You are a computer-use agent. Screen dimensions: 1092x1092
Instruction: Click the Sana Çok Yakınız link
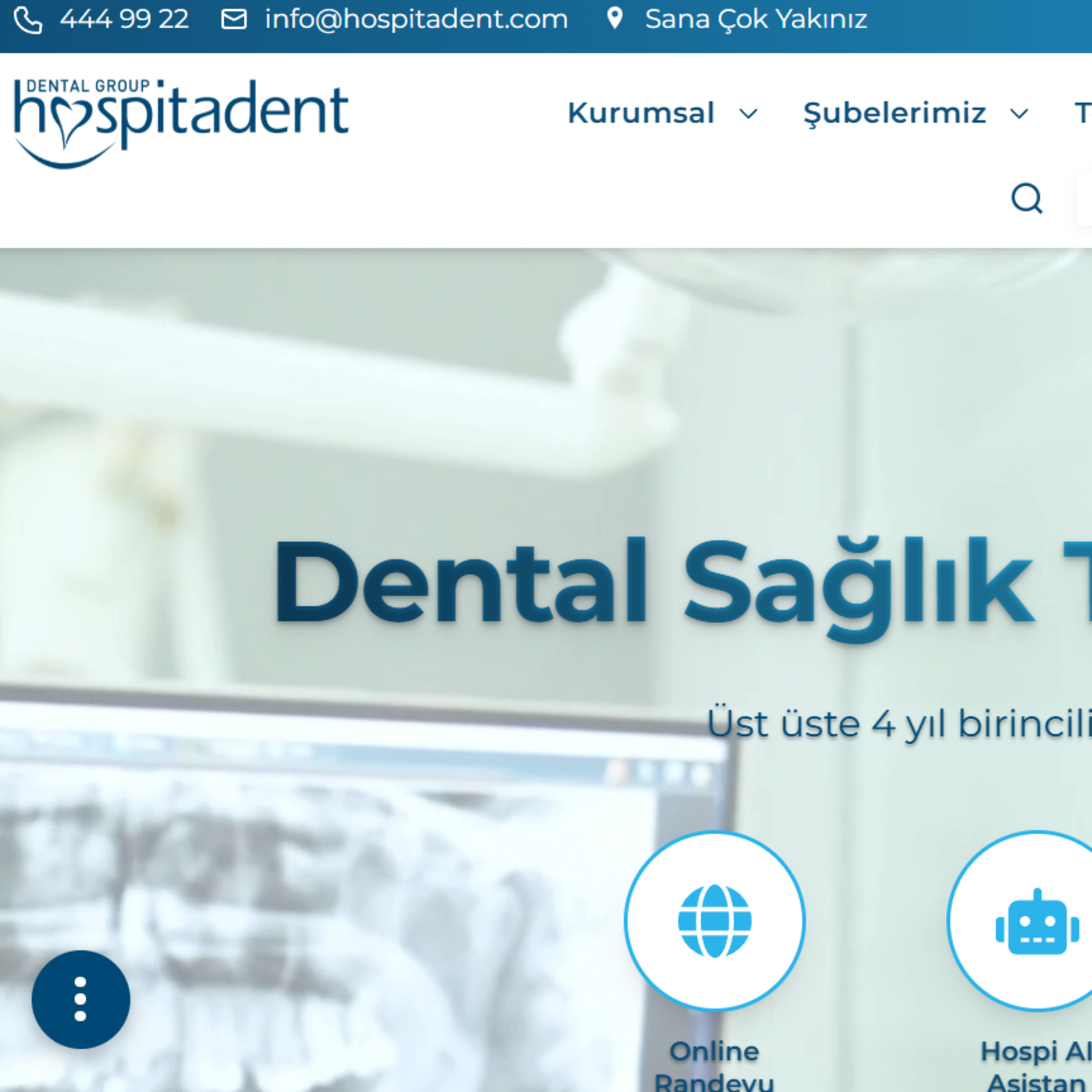pos(756,19)
